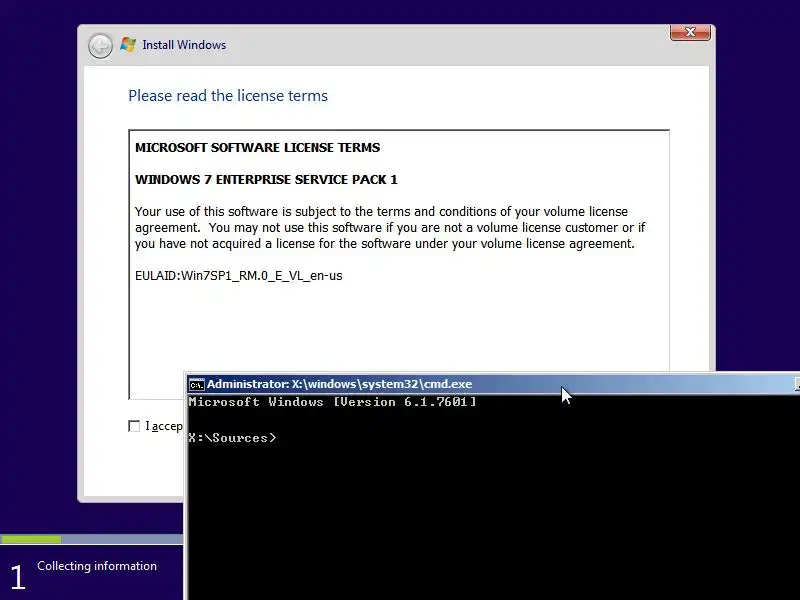Click the back arrow in Install Windows
The image size is (800, 600).
click(100, 46)
